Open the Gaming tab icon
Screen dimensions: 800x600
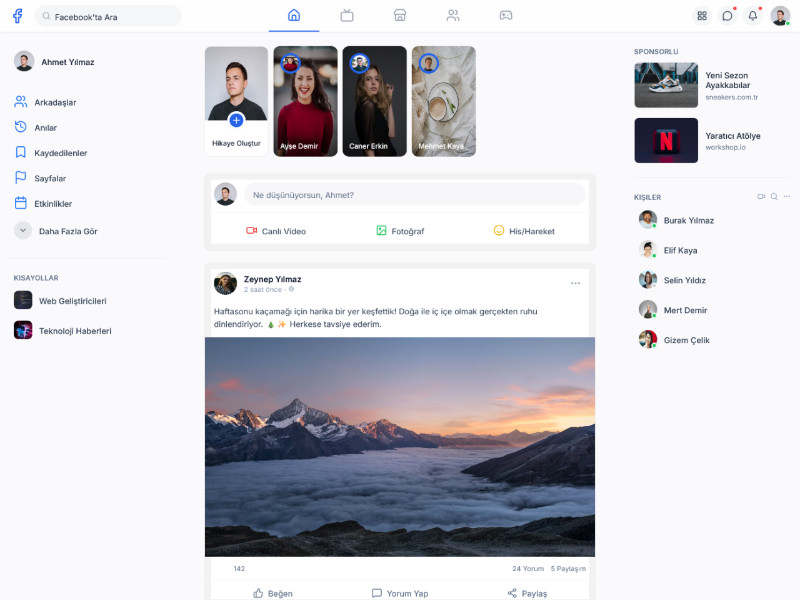point(506,16)
